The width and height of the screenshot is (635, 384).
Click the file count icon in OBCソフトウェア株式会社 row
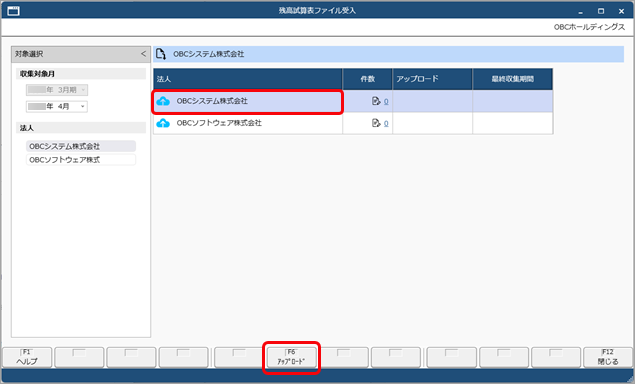click(376, 123)
